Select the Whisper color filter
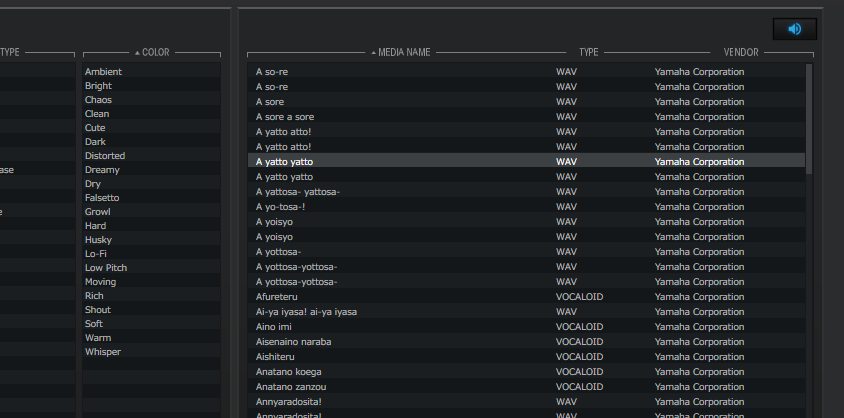844x418 pixels. click(152, 351)
